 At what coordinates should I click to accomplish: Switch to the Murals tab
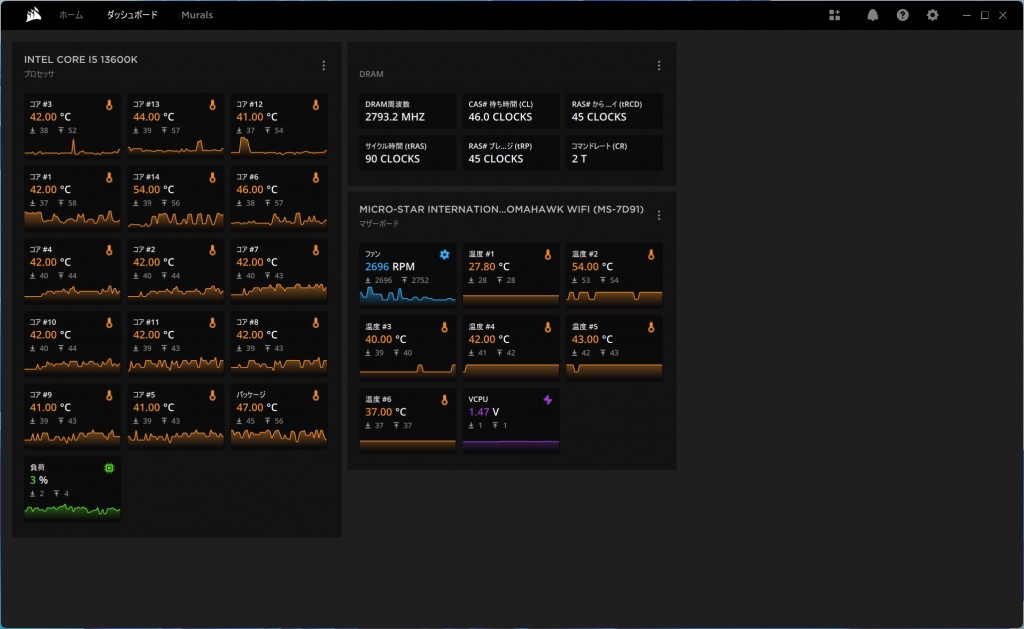(x=197, y=16)
